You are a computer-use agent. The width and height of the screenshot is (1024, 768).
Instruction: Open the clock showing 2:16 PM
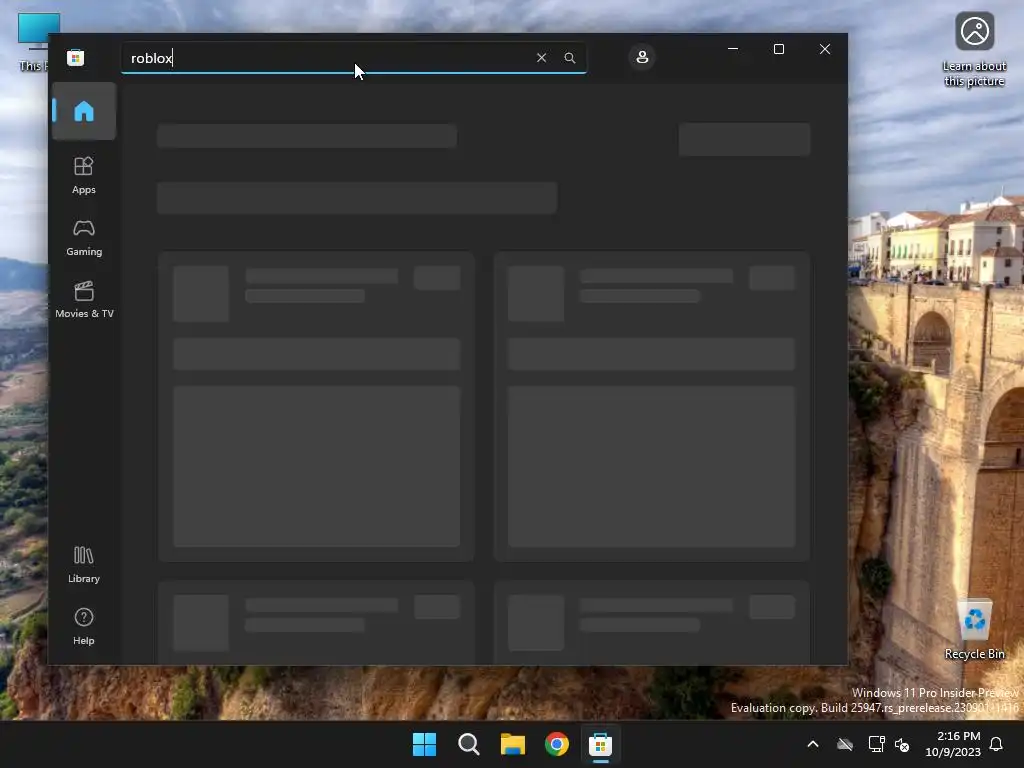click(953, 744)
